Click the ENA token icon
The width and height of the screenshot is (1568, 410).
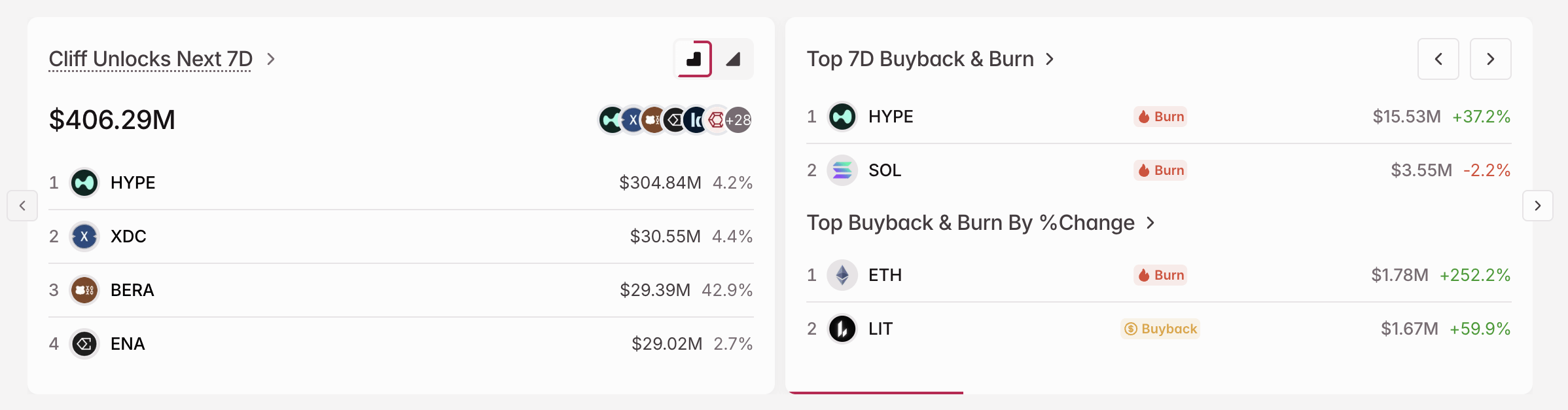tap(84, 344)
